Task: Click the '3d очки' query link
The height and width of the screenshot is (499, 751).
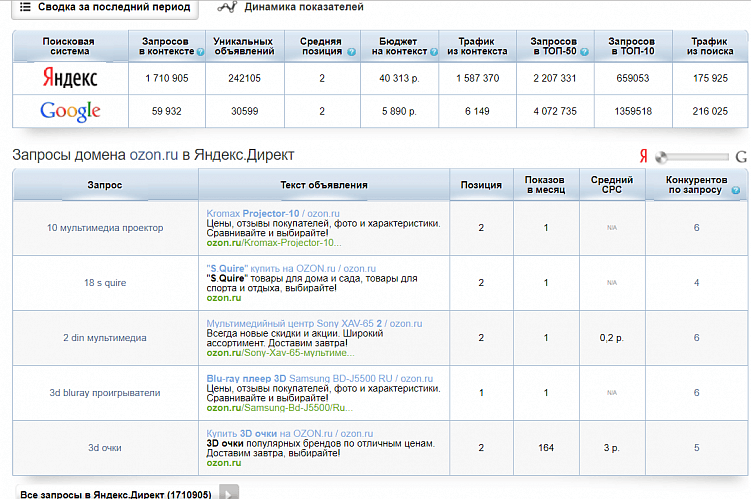Action: (x=105, y=447)
